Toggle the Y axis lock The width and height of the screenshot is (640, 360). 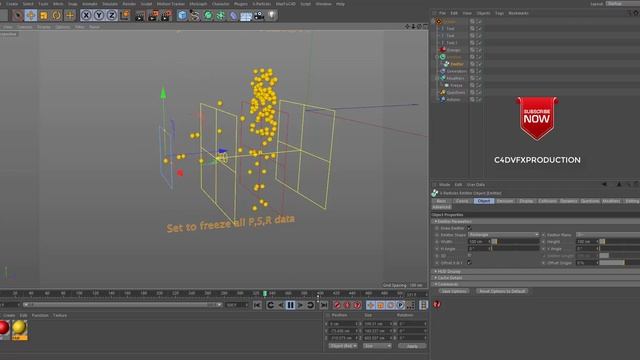pos(99,16)
